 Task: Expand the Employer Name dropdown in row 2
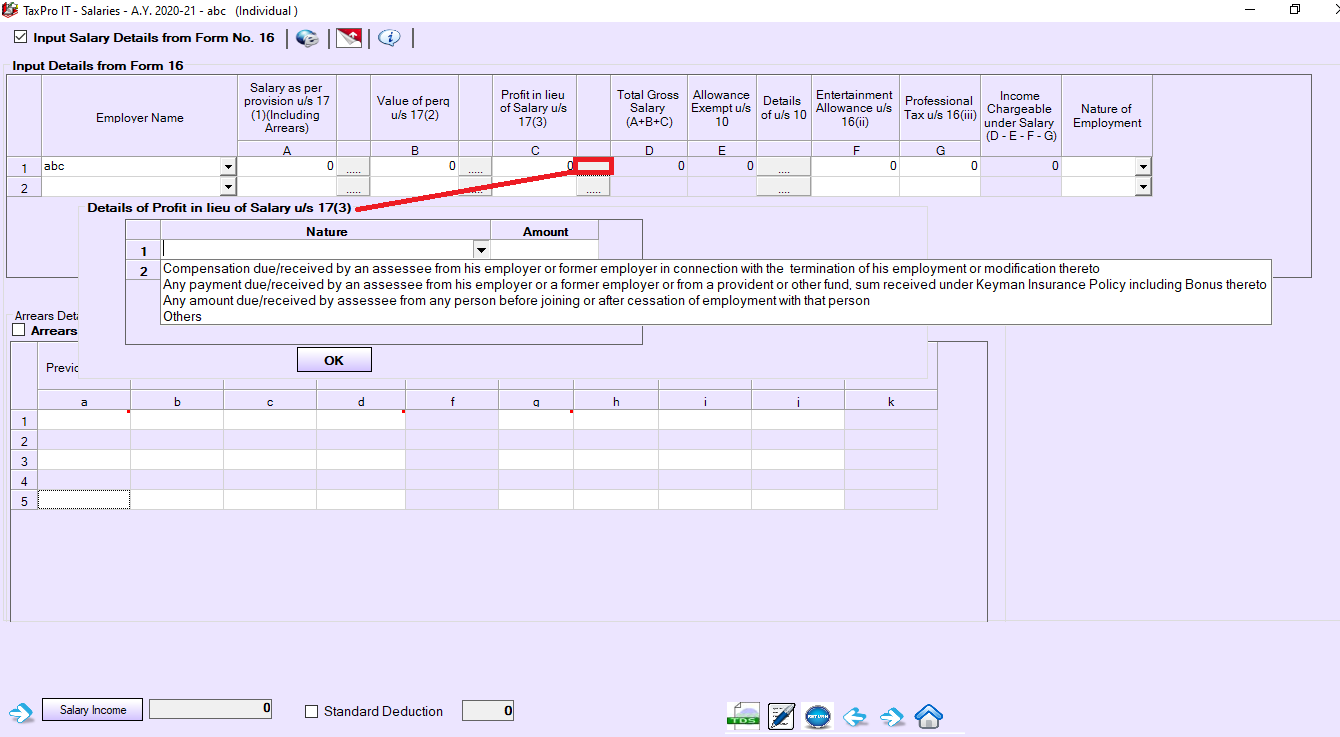[228, 186]
